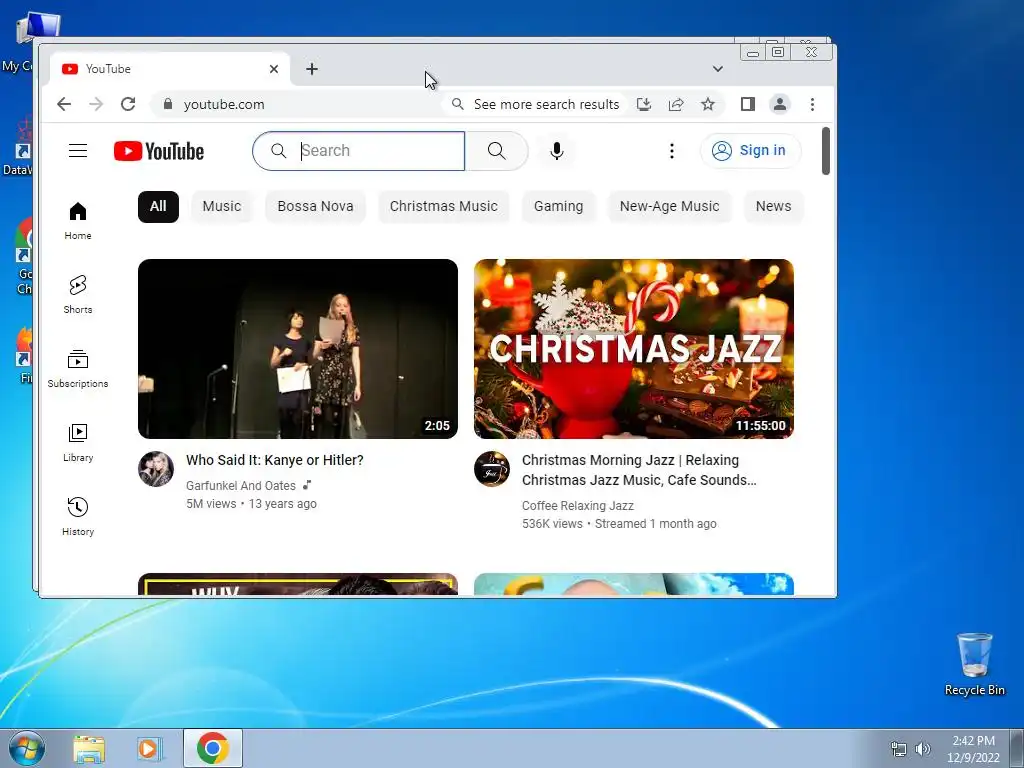
Task: Open the Chrome profile avatar icon
Action: pyautogui.click(x=780, y=104)
